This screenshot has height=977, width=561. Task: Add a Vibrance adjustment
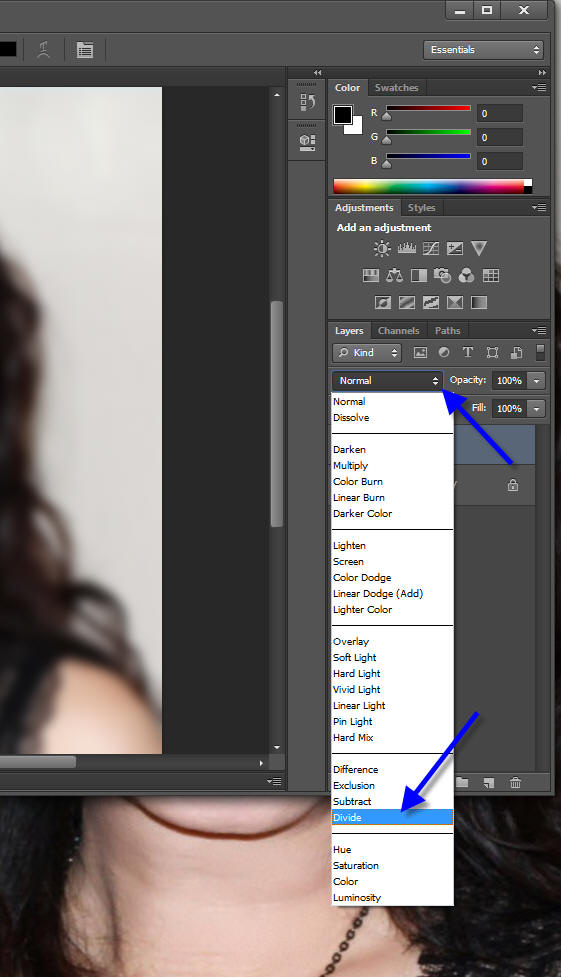click(x=479, y=249)
